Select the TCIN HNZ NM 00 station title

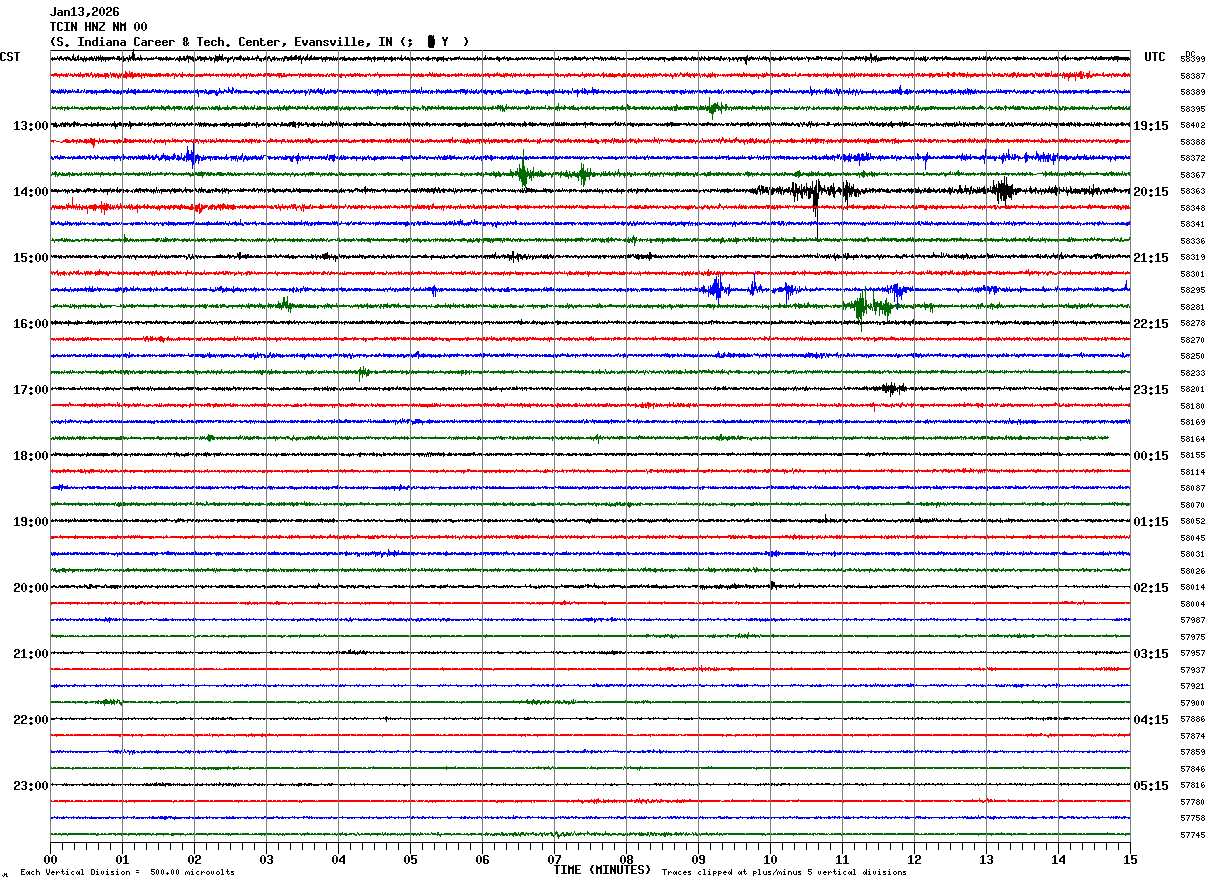[98, 27]
